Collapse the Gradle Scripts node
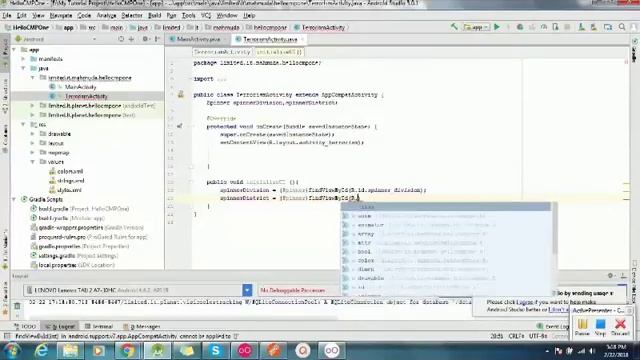Screen dimensions: 640x360 14,199
